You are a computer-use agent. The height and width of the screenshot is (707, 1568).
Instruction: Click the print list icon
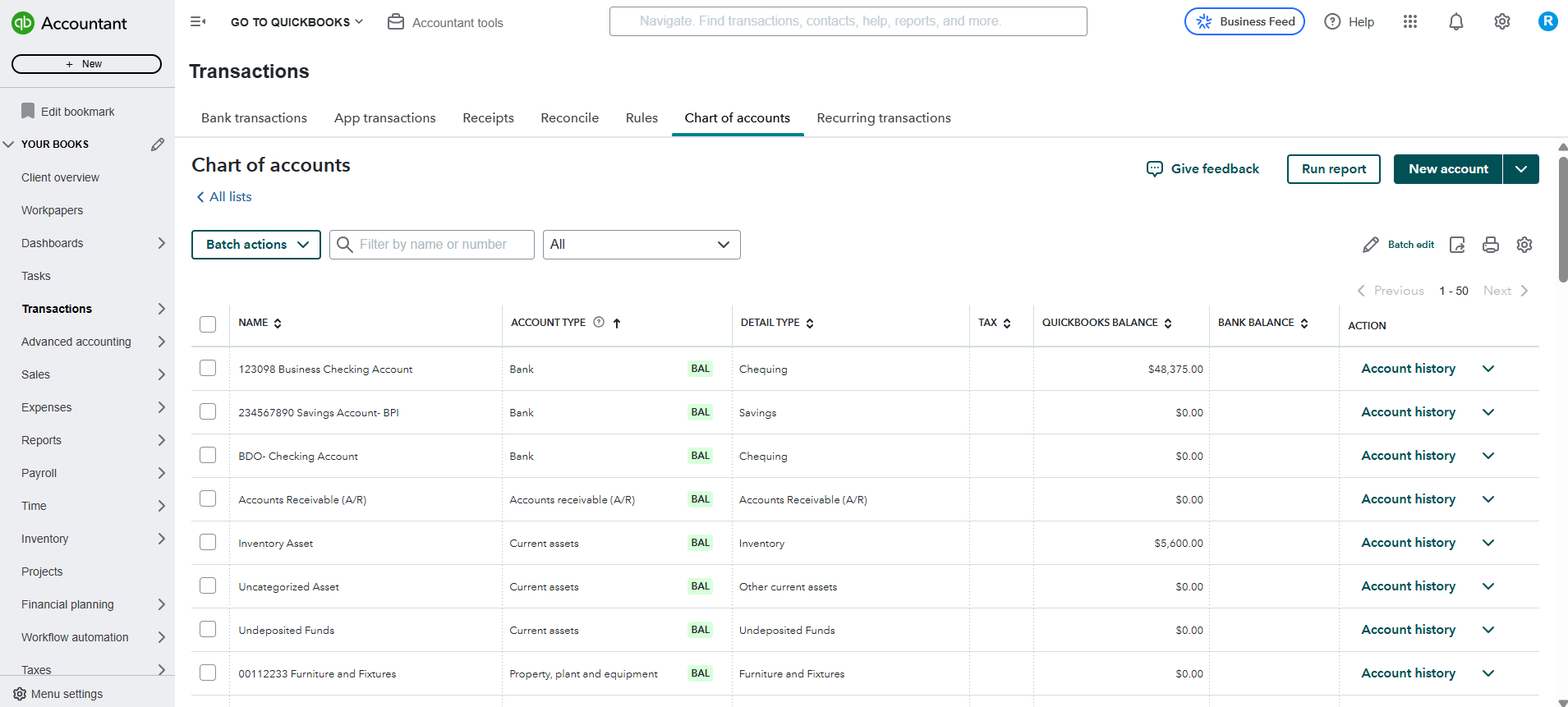click(1491, 245)
